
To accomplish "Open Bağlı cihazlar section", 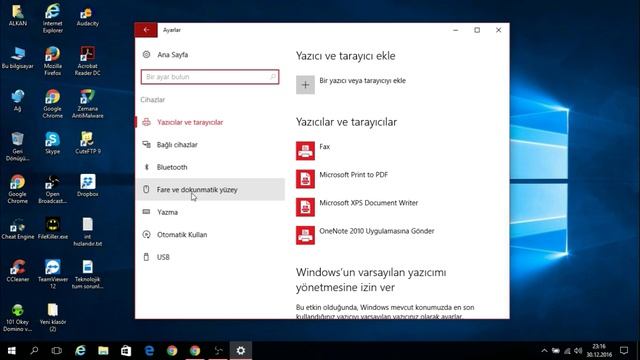I will click(210, 144).
